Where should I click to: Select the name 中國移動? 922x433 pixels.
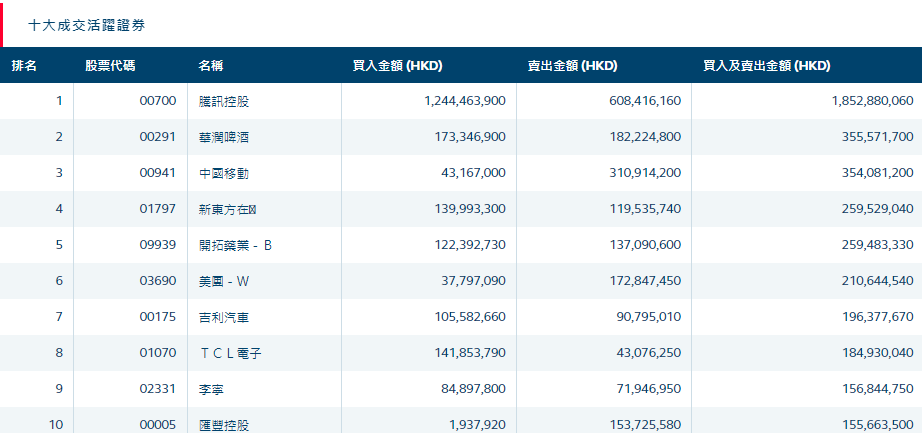pos(224,173)
